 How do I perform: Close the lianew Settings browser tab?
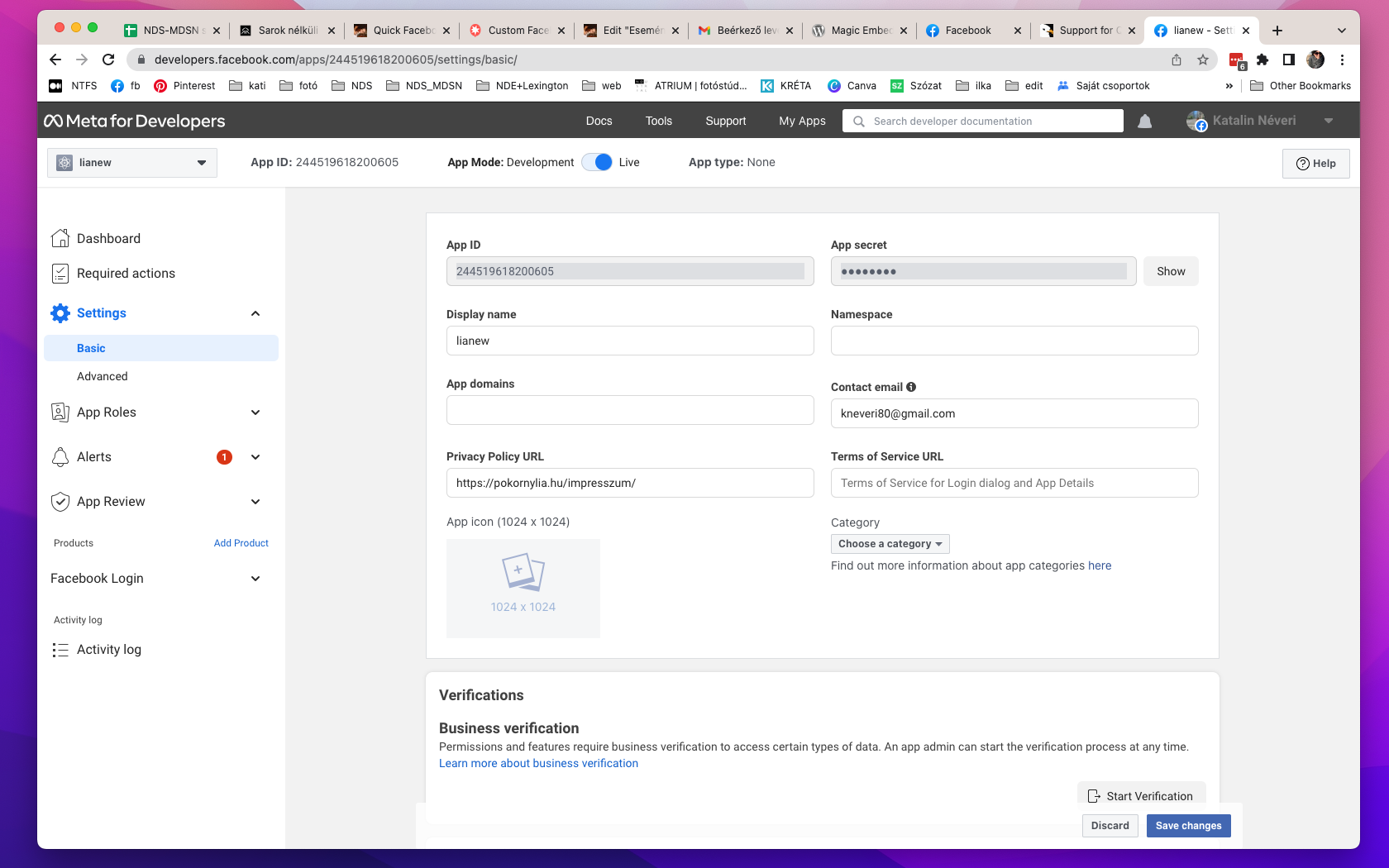click(x=1246, y=31)
